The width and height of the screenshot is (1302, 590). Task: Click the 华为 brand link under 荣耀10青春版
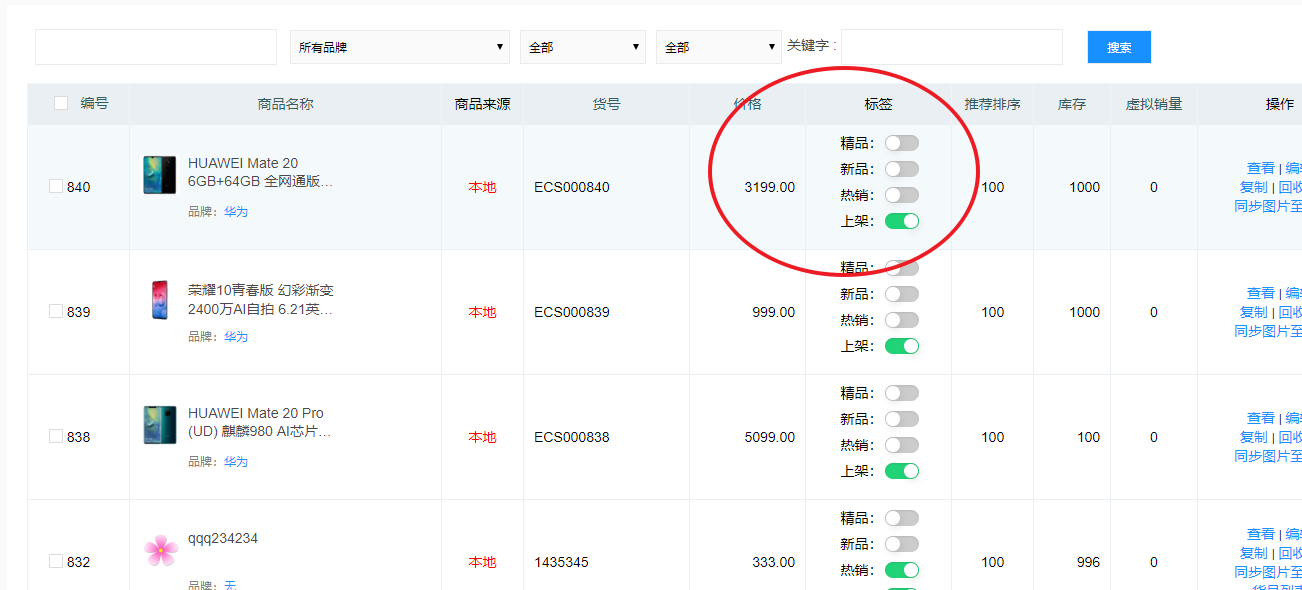tap(236, 337)
